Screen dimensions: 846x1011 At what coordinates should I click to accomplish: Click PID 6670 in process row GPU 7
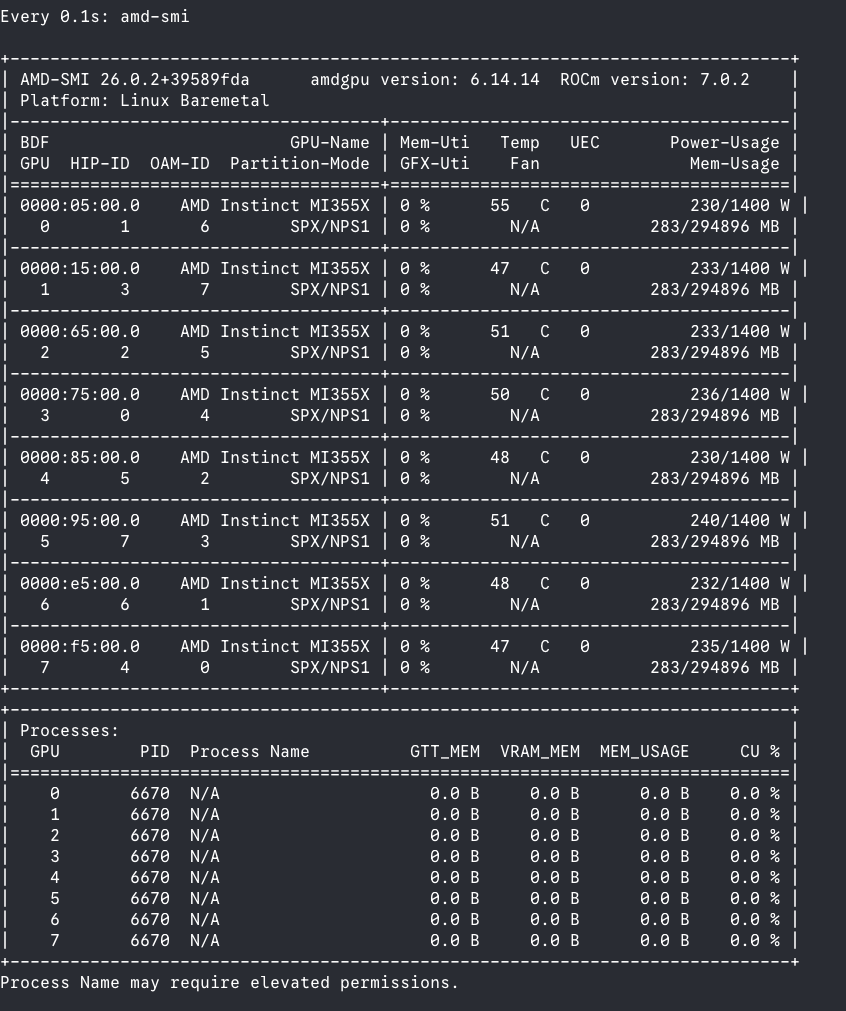click(150, 941)
